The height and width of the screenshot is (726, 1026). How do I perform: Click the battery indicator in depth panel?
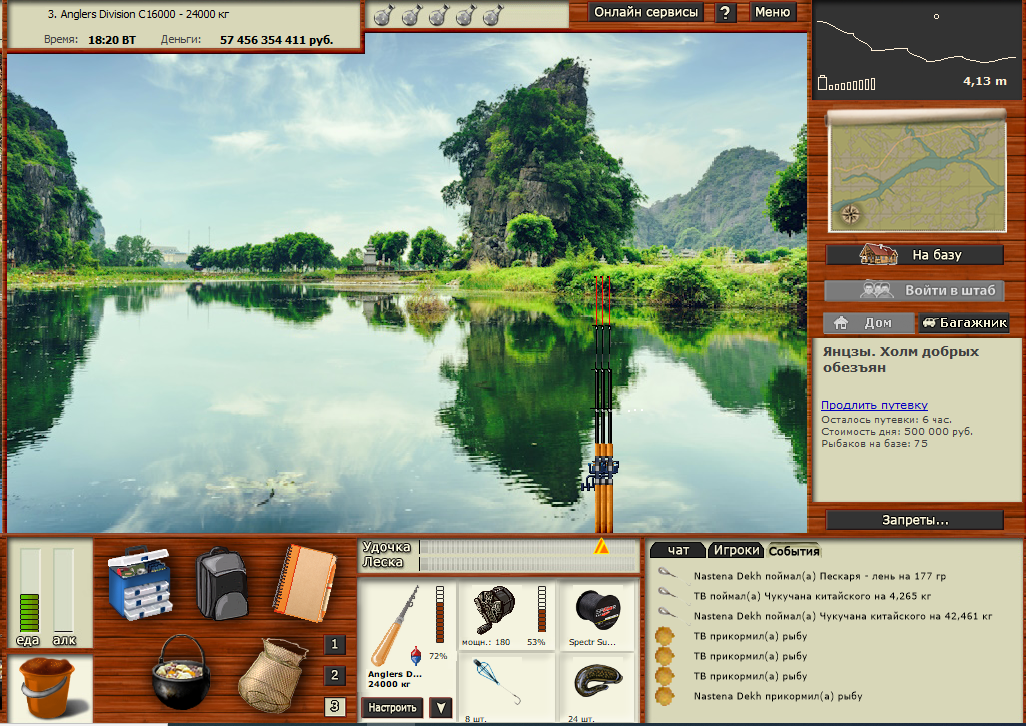click(x=847, y=83)
